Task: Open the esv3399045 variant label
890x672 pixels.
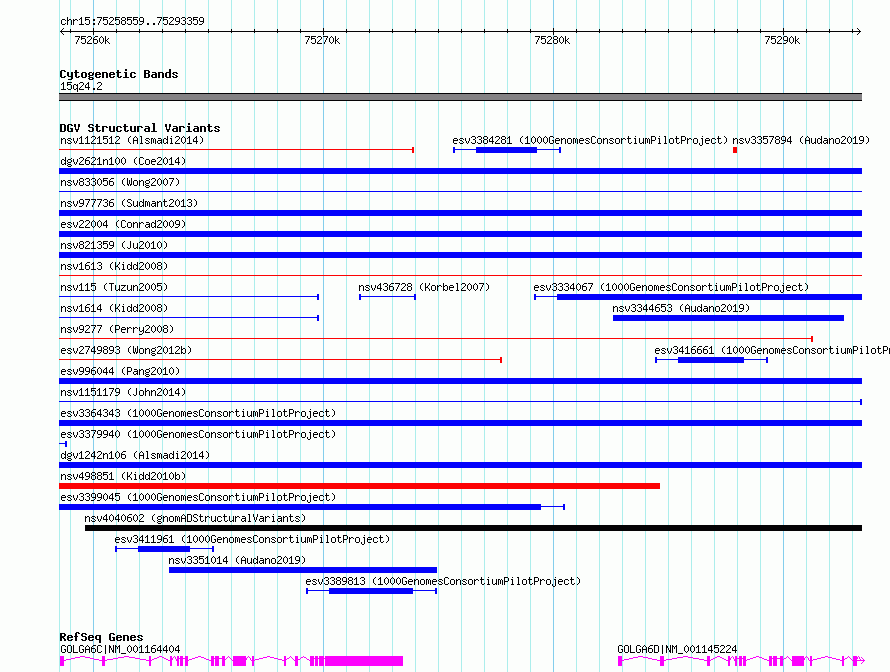Action: [x=198, y=497]
